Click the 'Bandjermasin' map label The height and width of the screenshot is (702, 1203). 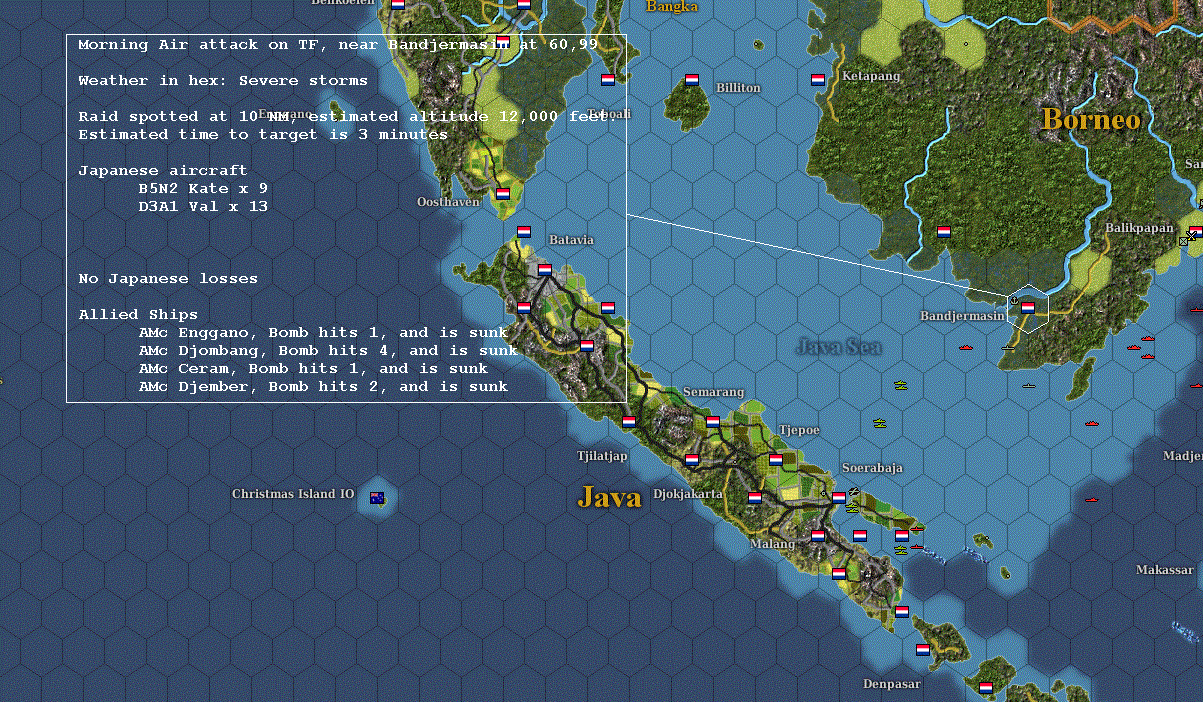962,316
